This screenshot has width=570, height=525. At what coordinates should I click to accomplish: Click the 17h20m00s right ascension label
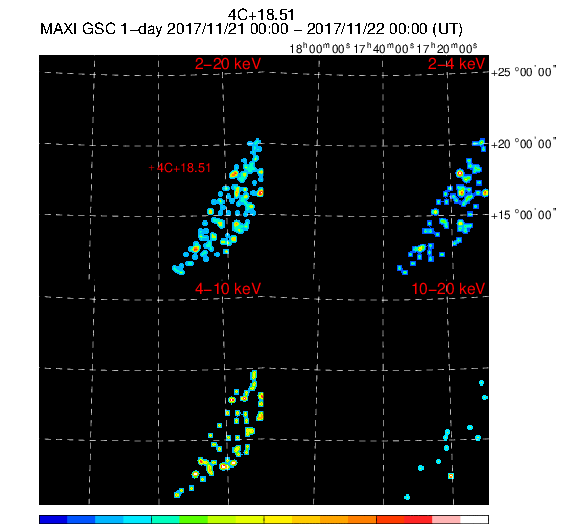[447, 48]
